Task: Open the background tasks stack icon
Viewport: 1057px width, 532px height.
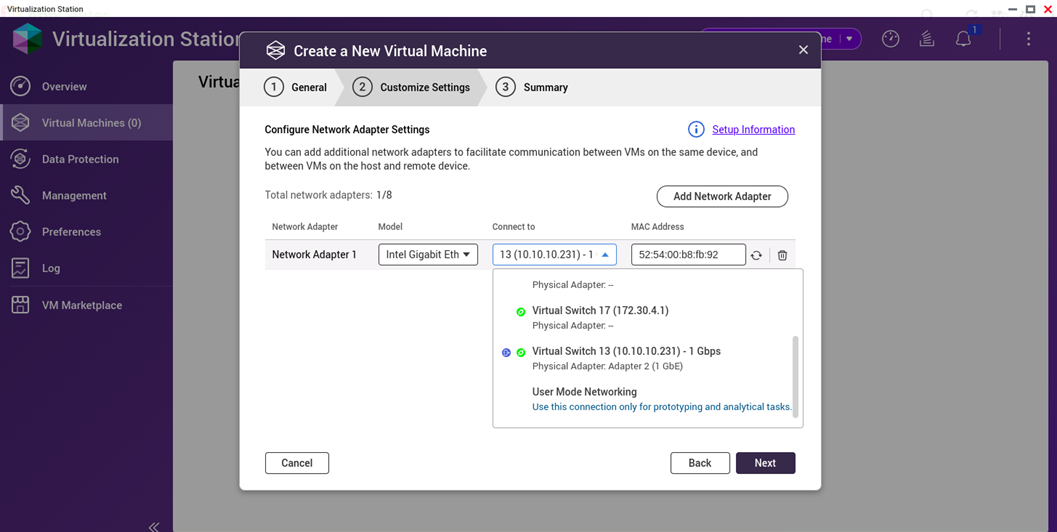Action: [927, 39]
